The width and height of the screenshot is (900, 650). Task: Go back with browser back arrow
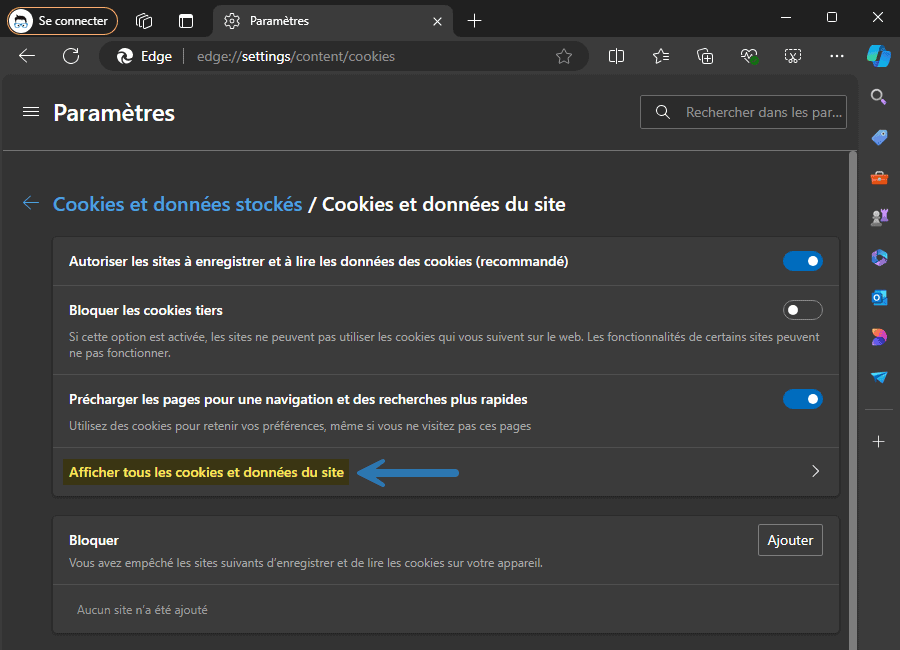(x=27, y=56)
